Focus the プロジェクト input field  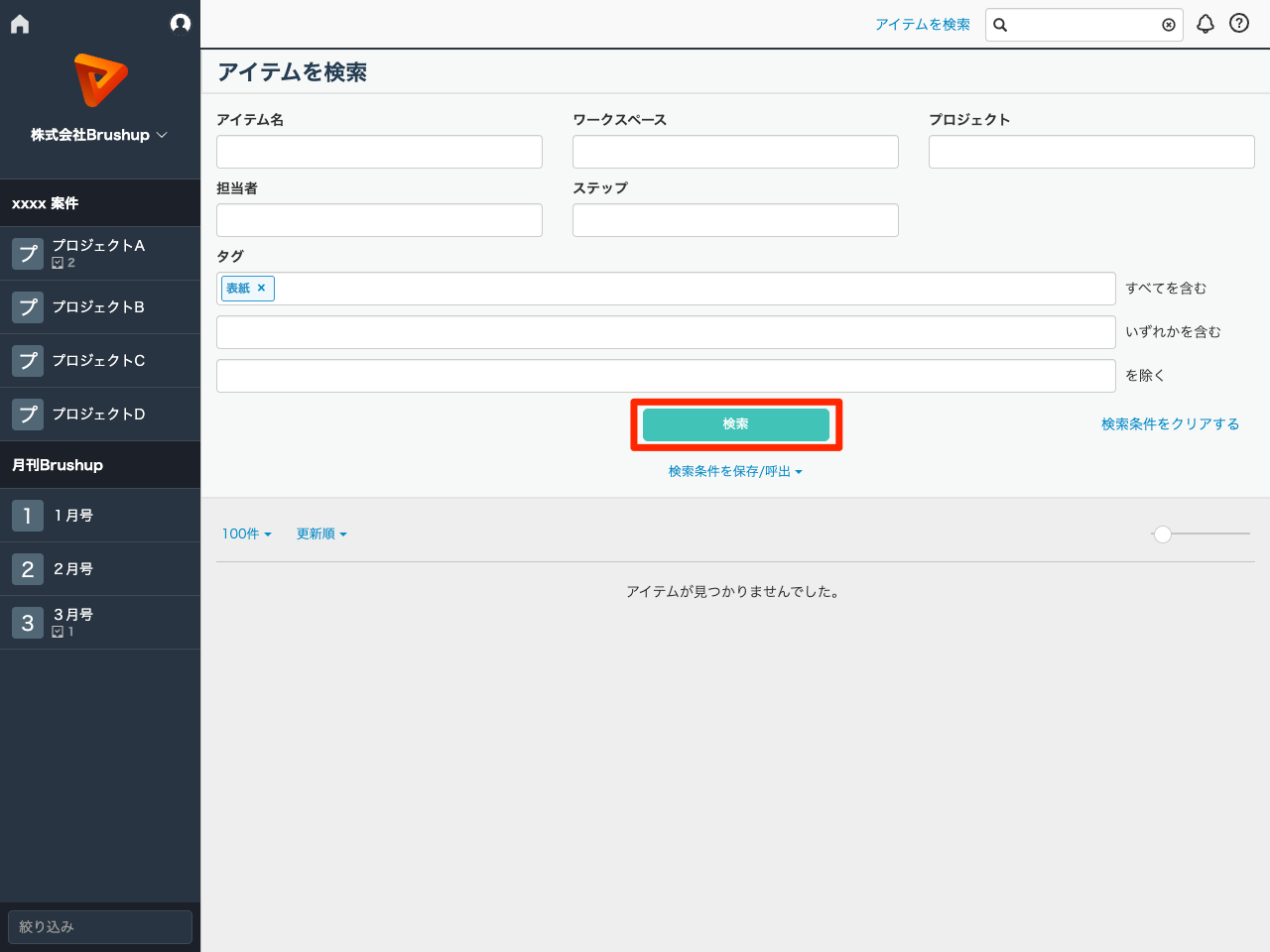point(1091,152)
